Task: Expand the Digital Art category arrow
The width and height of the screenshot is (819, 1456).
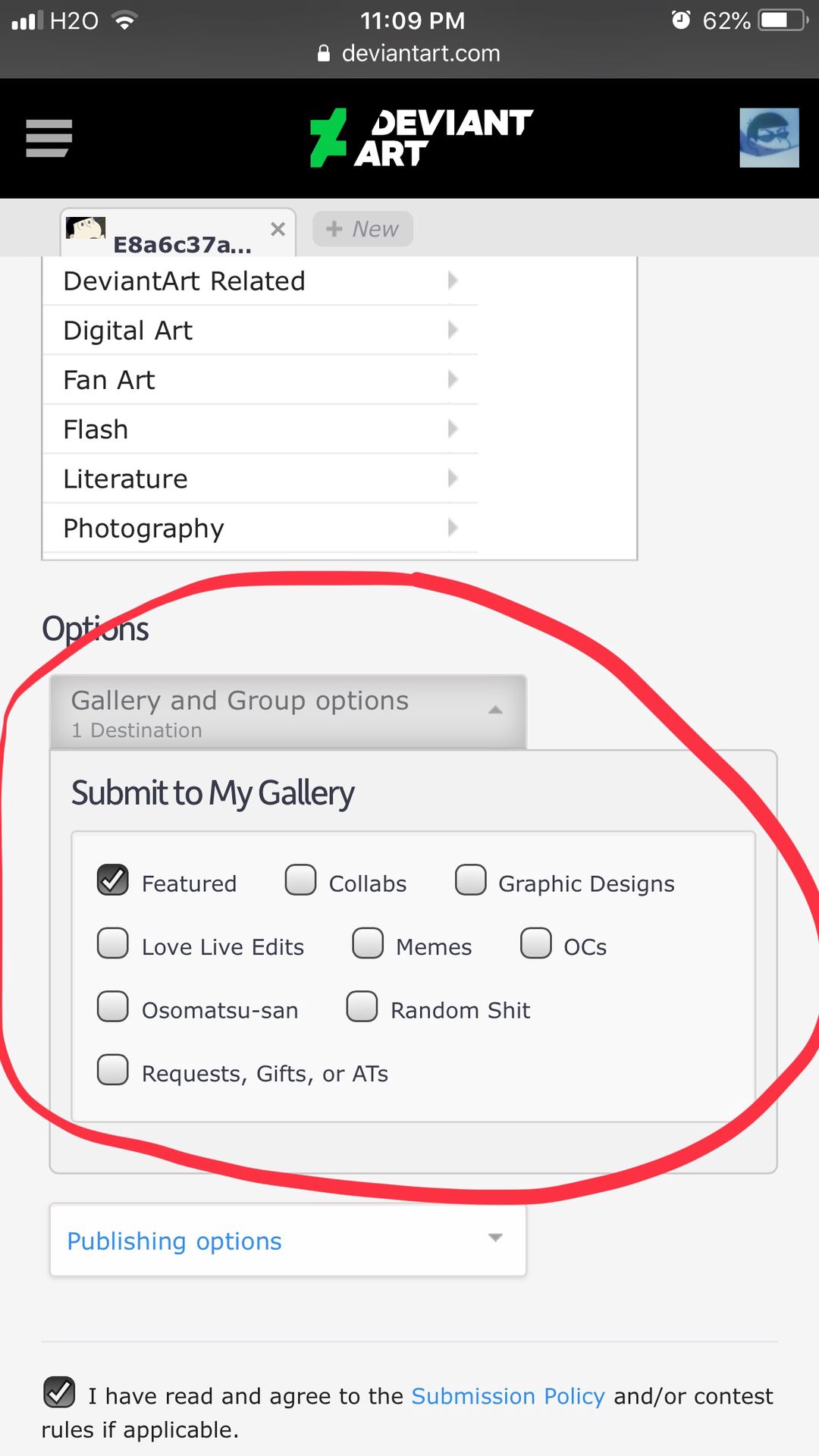Action: [x=453, y=330]
